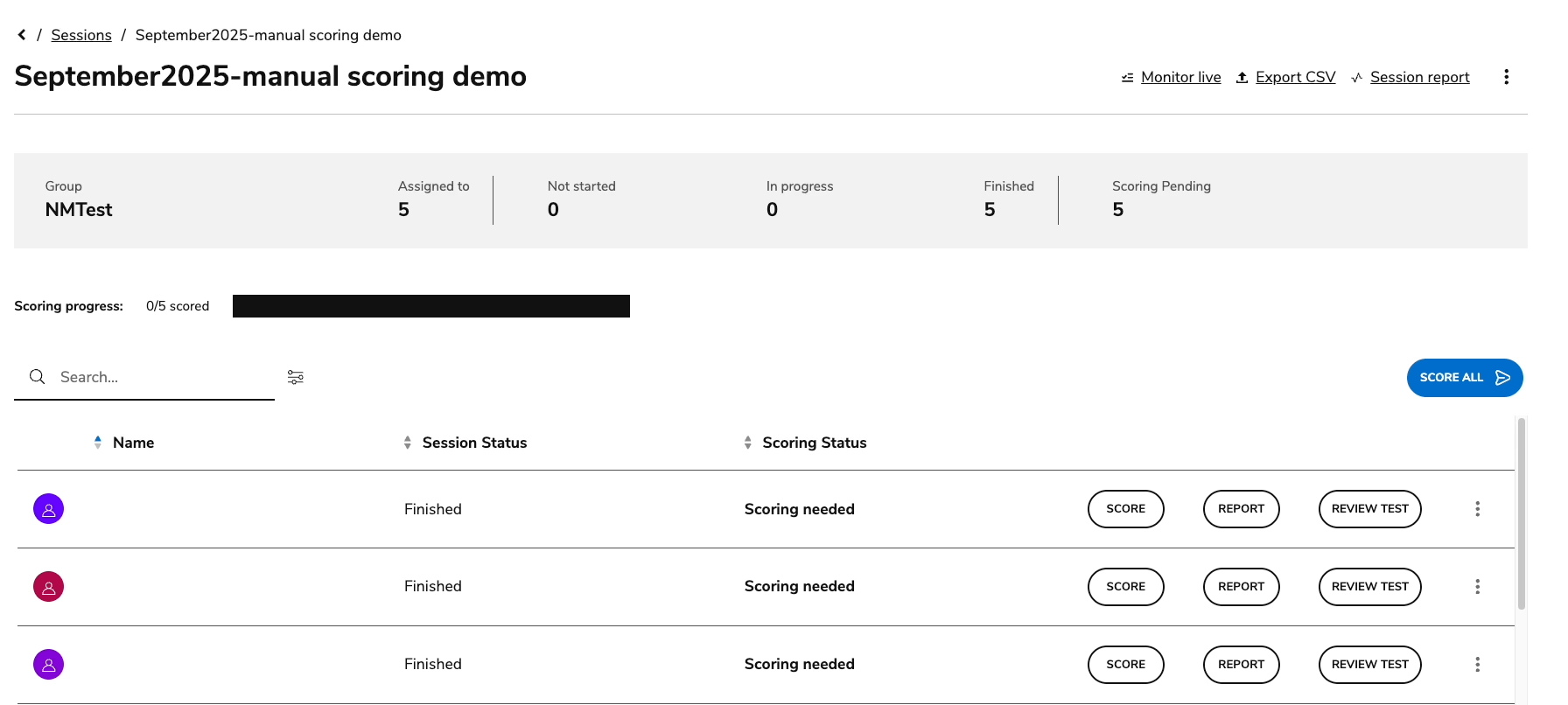Click the purple avatar in first row
Image resolution: width=1568 pixels, height=705 pixels.
tap(49, 509)
